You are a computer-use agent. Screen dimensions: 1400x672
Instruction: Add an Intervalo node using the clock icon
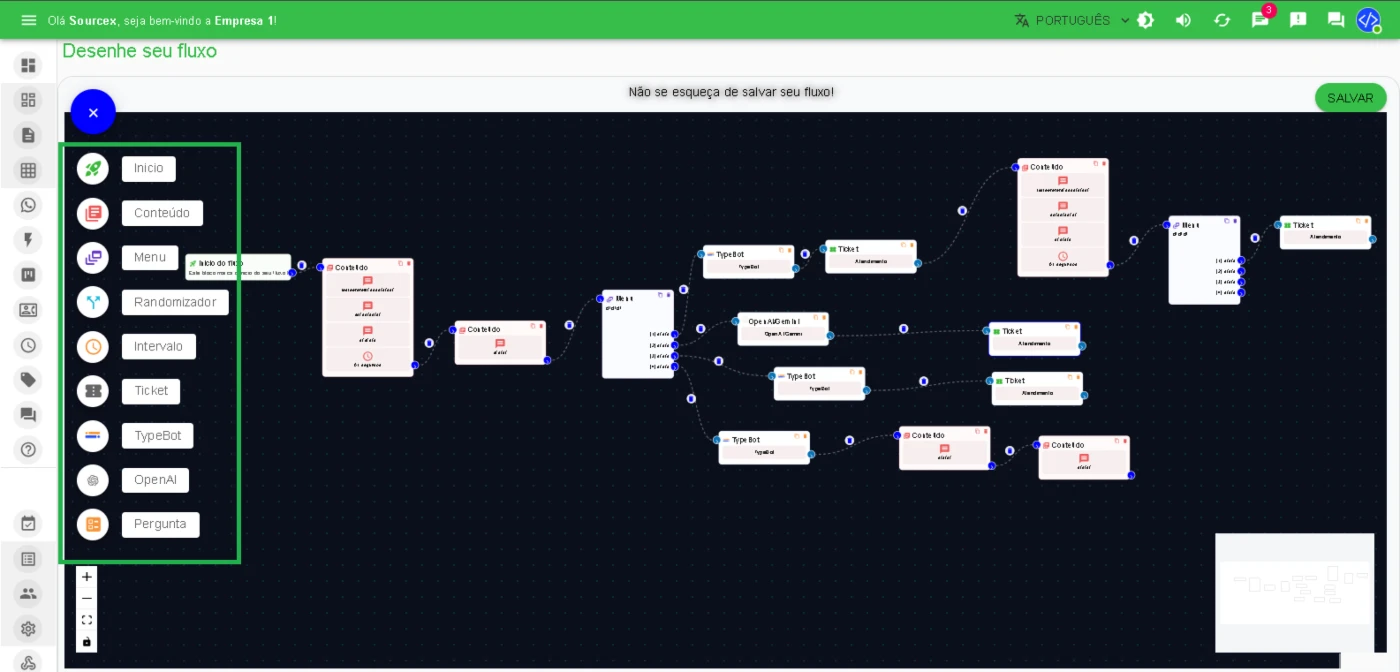tap(93, 346)
